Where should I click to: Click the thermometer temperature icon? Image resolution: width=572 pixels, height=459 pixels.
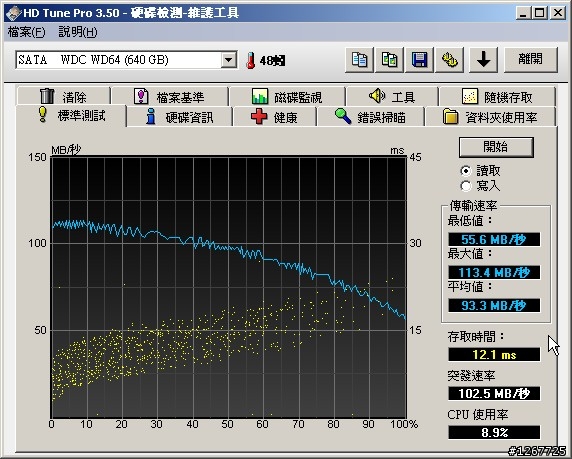[x=250, y=60]
